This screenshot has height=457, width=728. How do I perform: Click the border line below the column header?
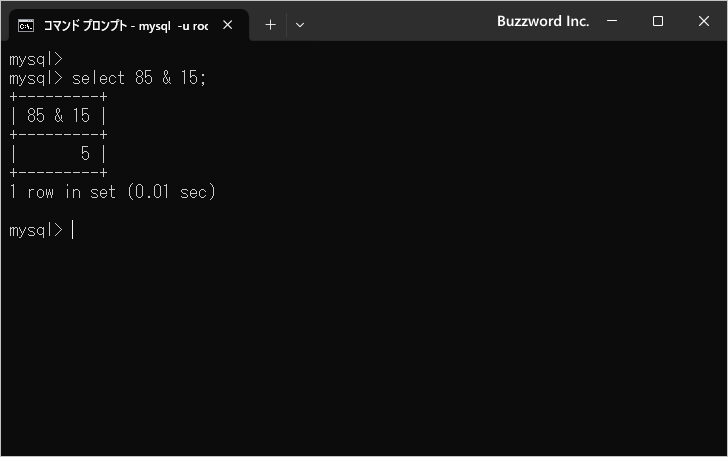point(58,135)
